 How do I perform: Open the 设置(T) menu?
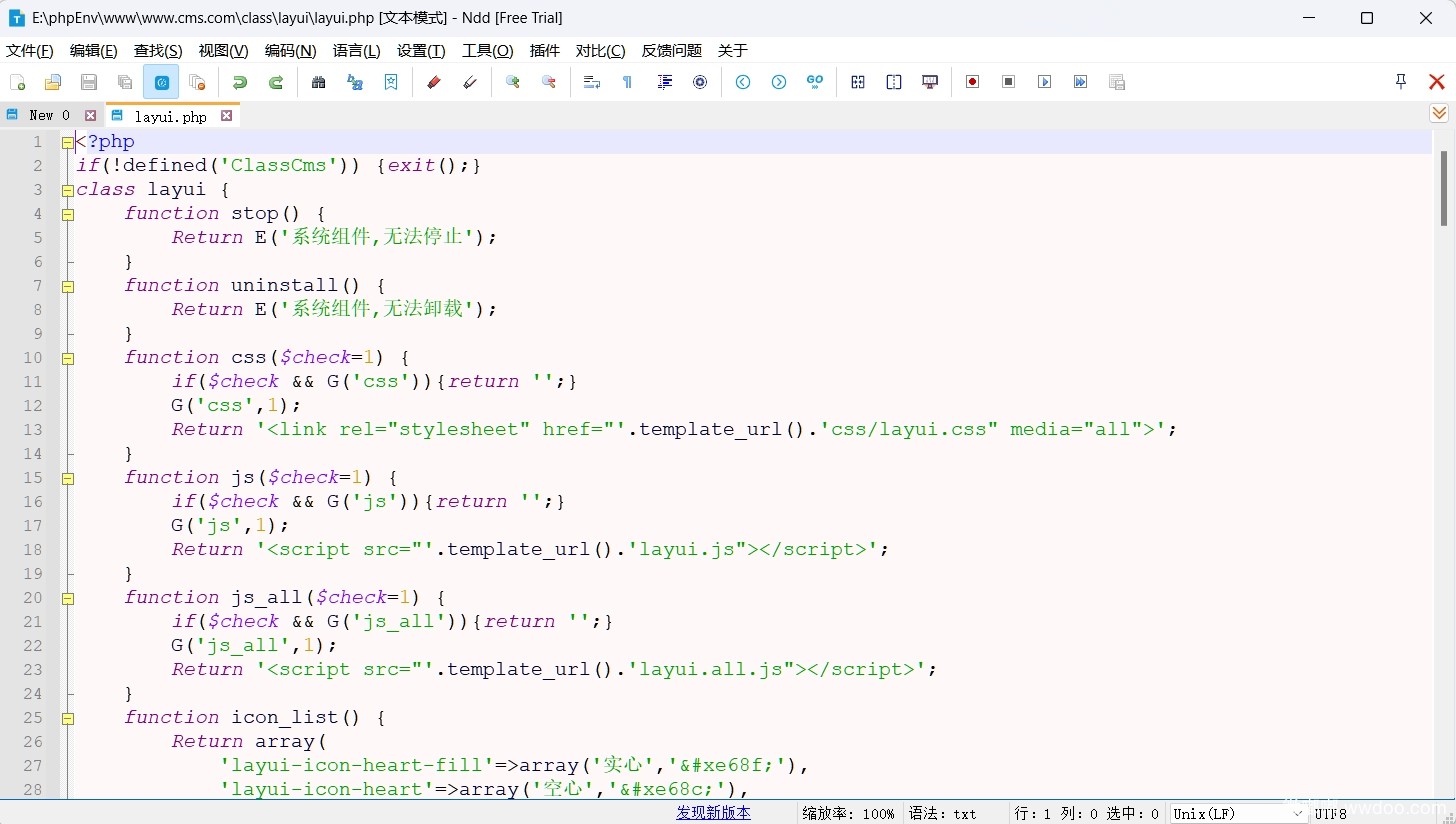point(421,51)
